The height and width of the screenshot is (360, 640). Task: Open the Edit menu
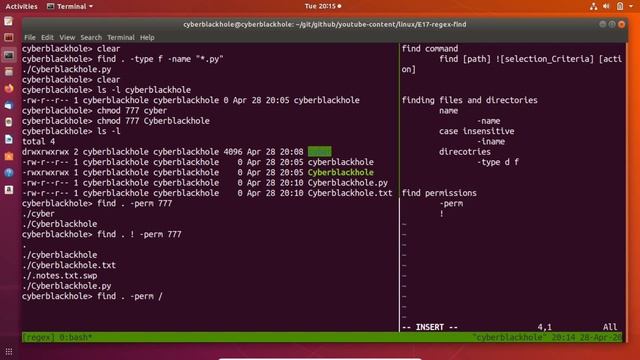(x=47, y=37)
